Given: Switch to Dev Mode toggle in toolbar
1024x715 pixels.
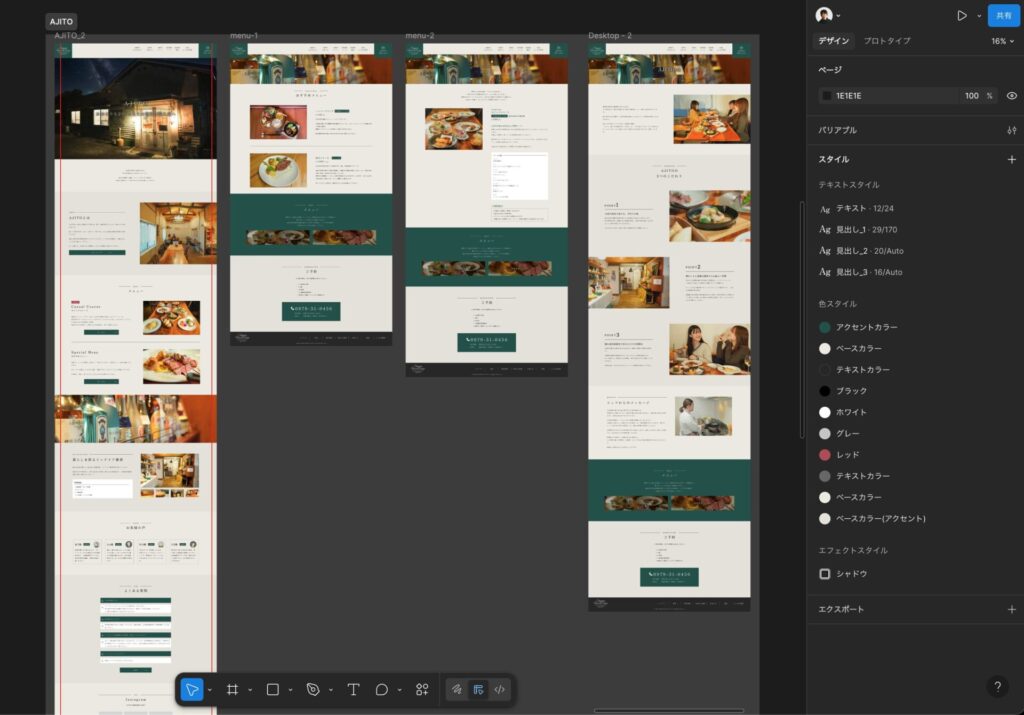Looking at the screenshot, I should 499,689.
